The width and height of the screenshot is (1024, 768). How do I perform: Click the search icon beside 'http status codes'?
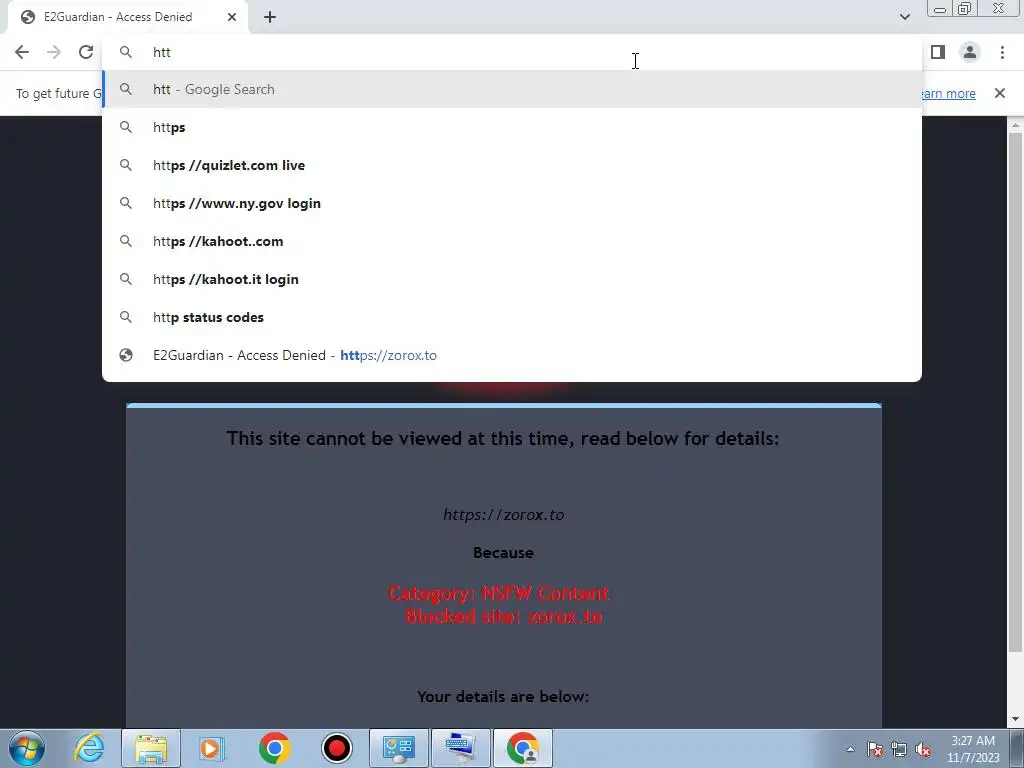click(126, 317)
